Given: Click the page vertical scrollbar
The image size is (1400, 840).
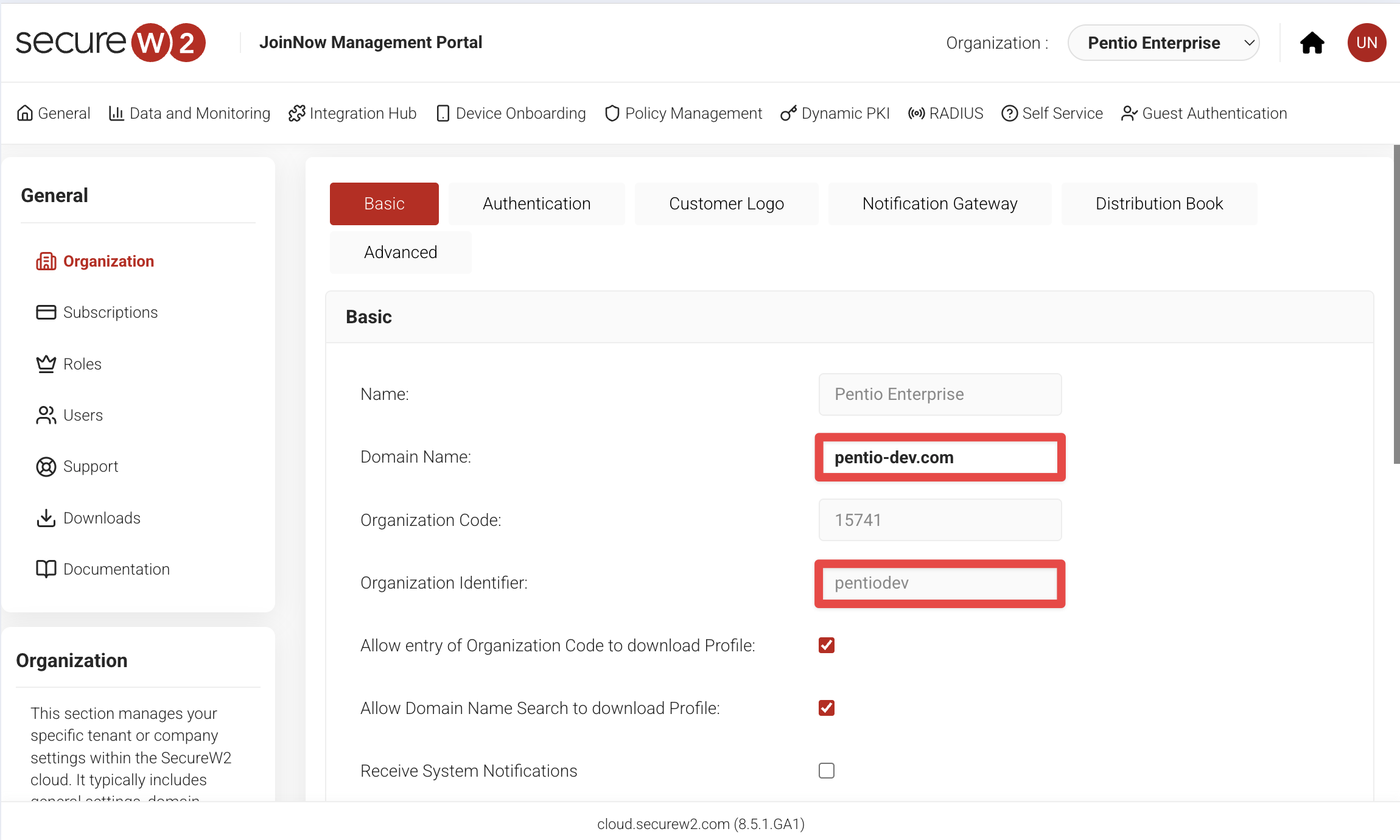Looking at the screenshot, I should click(x=1396, y=304).
